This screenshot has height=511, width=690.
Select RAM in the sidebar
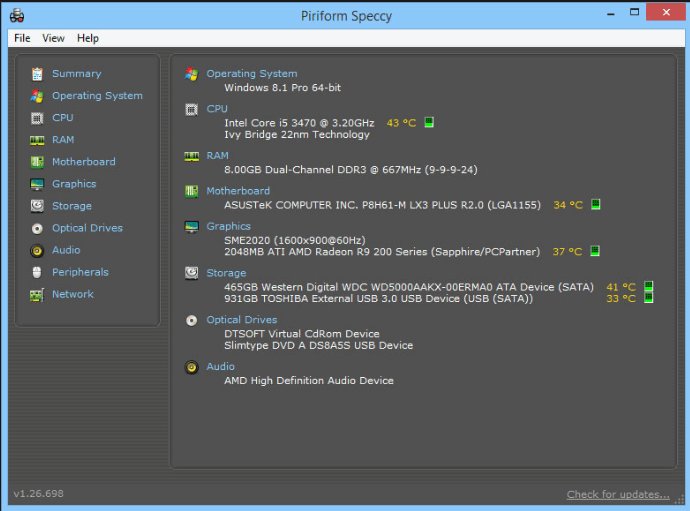pyautogui.click(x=63, y=140)
